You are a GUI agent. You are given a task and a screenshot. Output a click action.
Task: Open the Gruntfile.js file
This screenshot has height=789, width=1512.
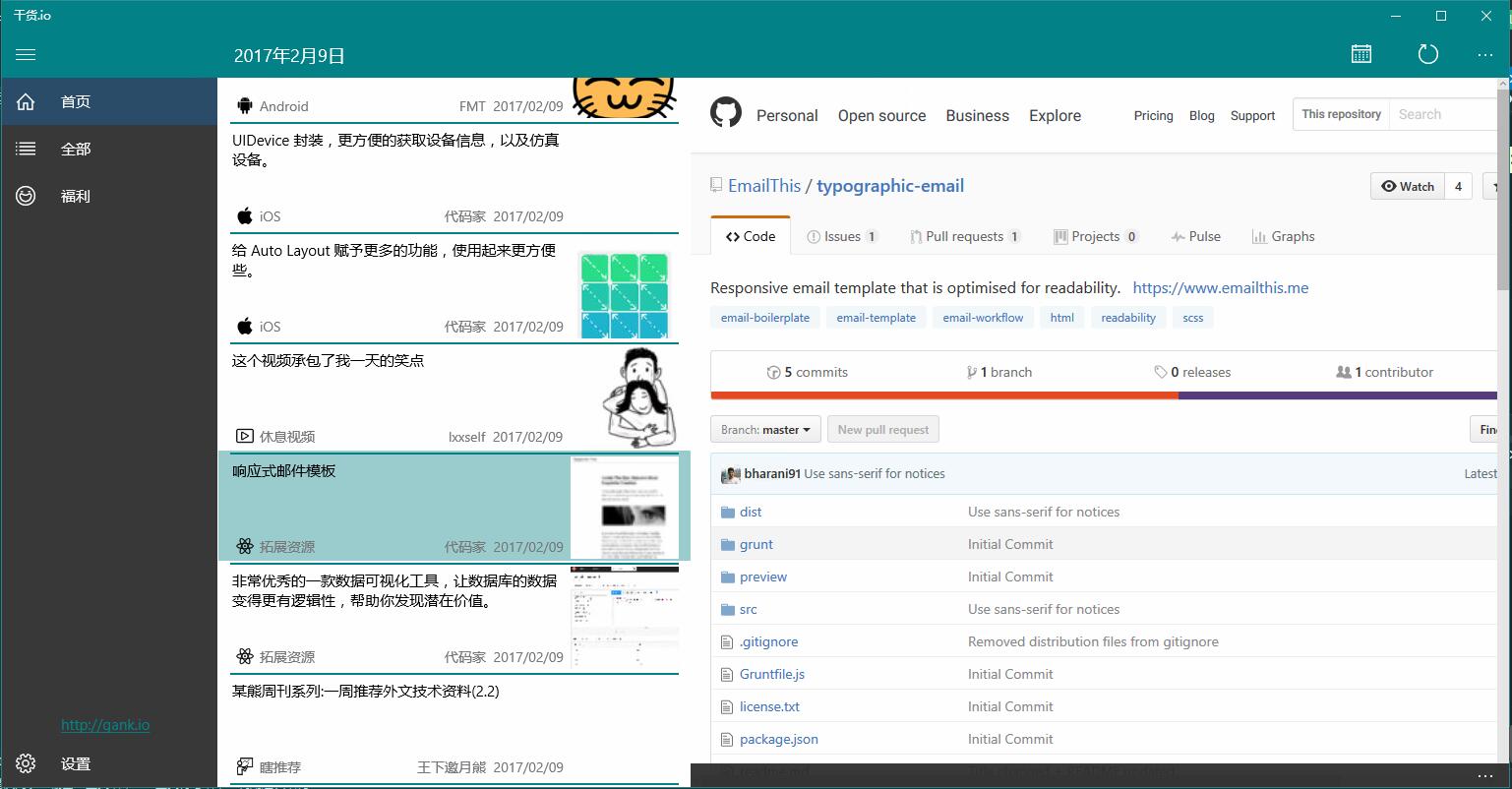[772, 674]
